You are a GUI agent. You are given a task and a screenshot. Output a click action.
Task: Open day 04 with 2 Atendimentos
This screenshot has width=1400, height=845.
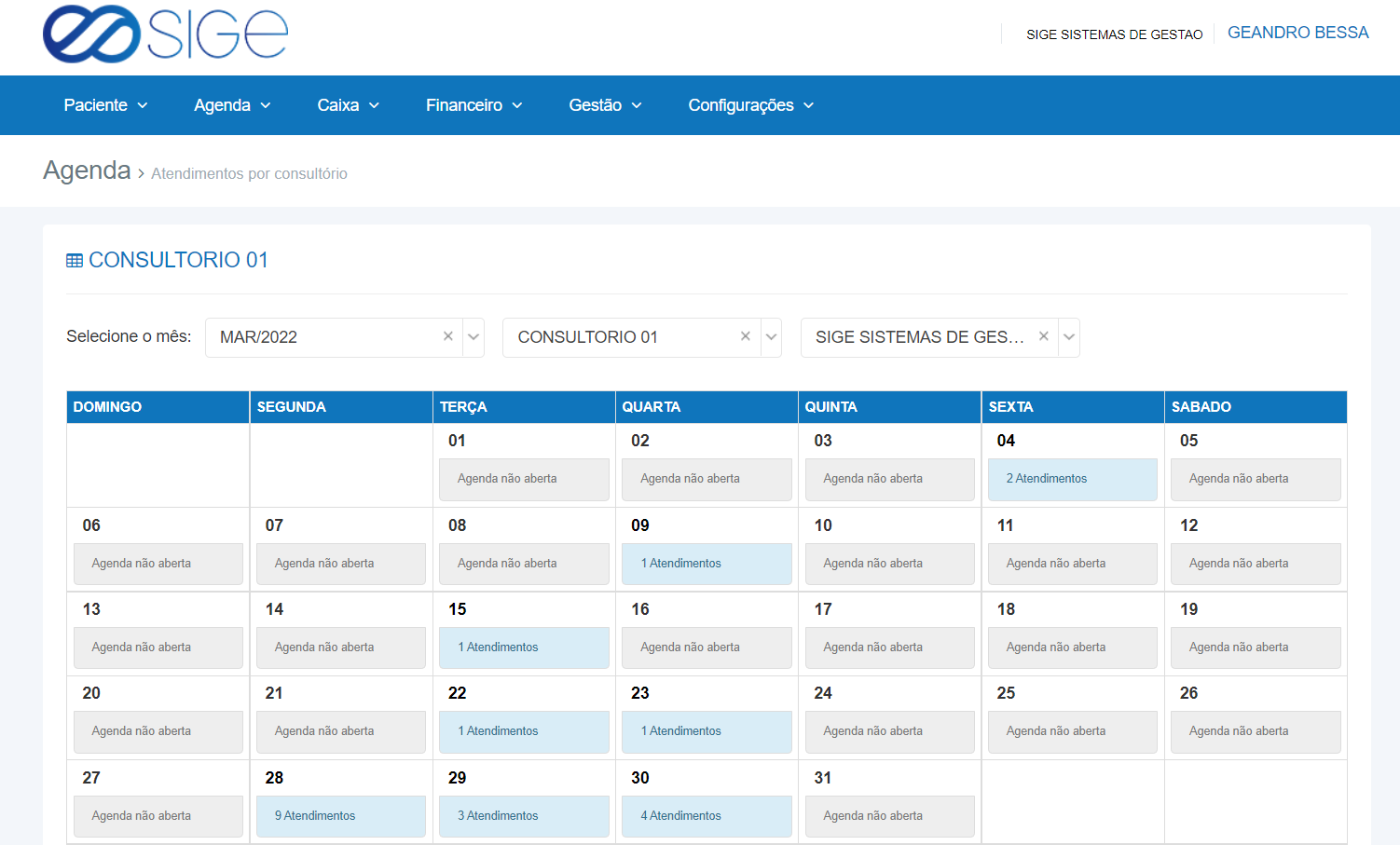[x=1073, y=479]
